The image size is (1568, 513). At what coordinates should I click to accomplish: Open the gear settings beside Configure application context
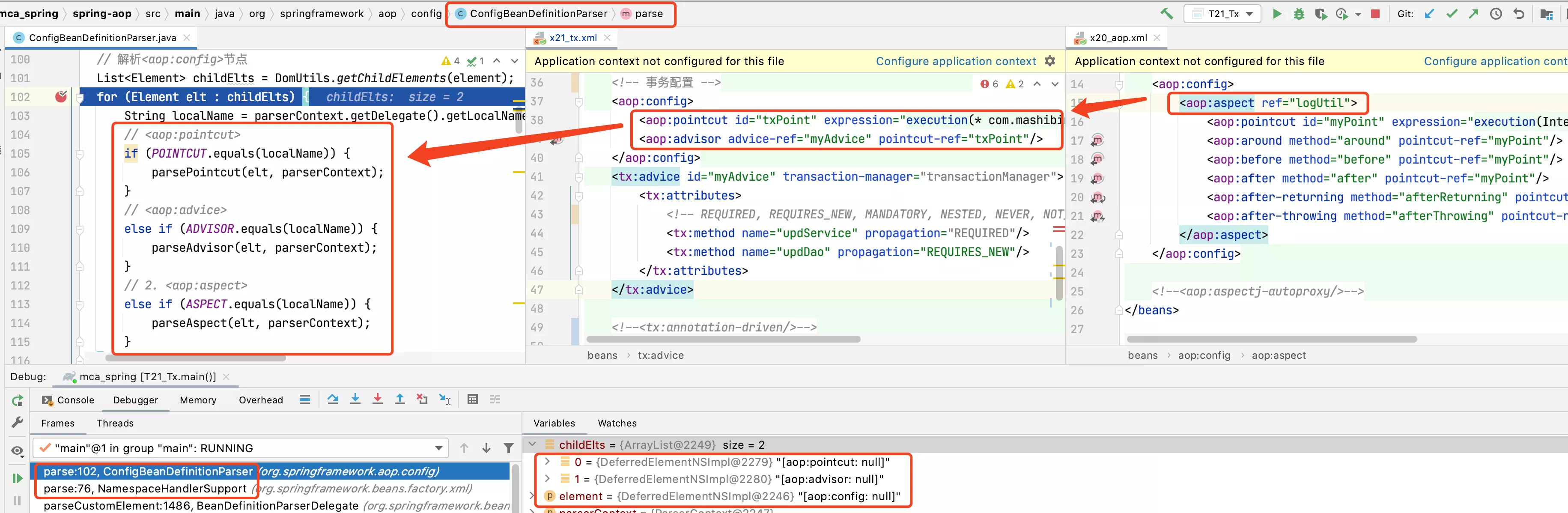1049,61
